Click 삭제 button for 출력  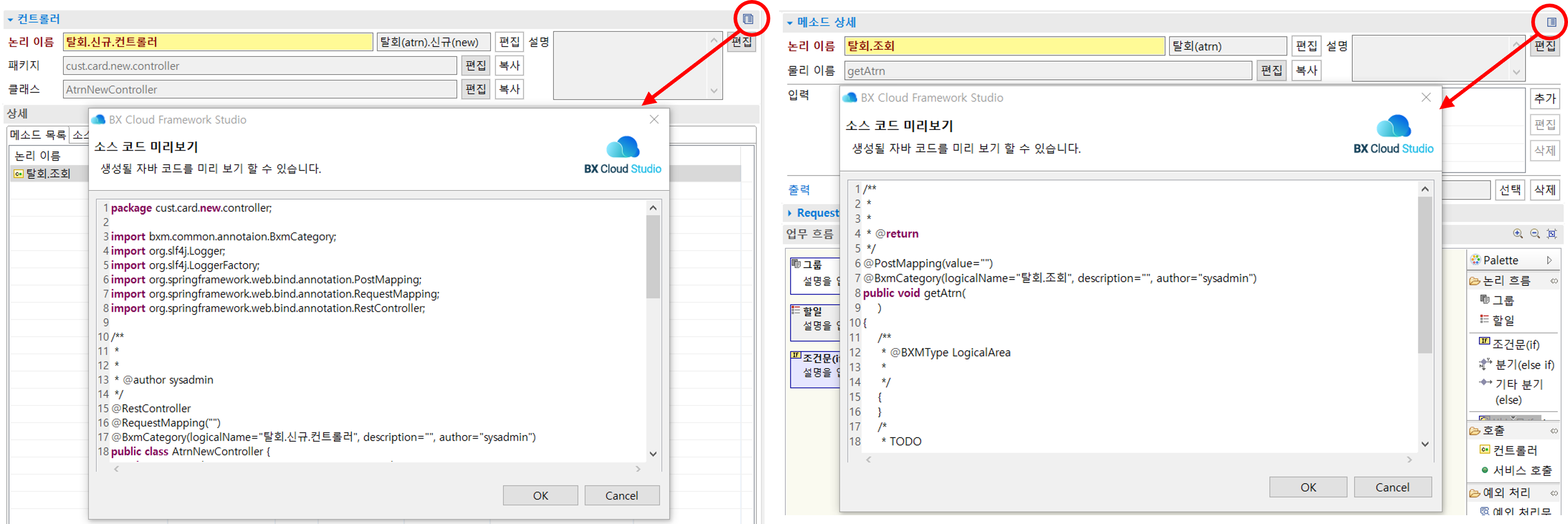coord(1544,190)
